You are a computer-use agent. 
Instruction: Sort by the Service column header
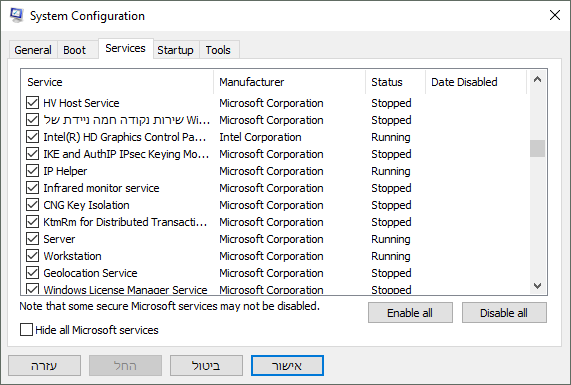pos(117,82)
